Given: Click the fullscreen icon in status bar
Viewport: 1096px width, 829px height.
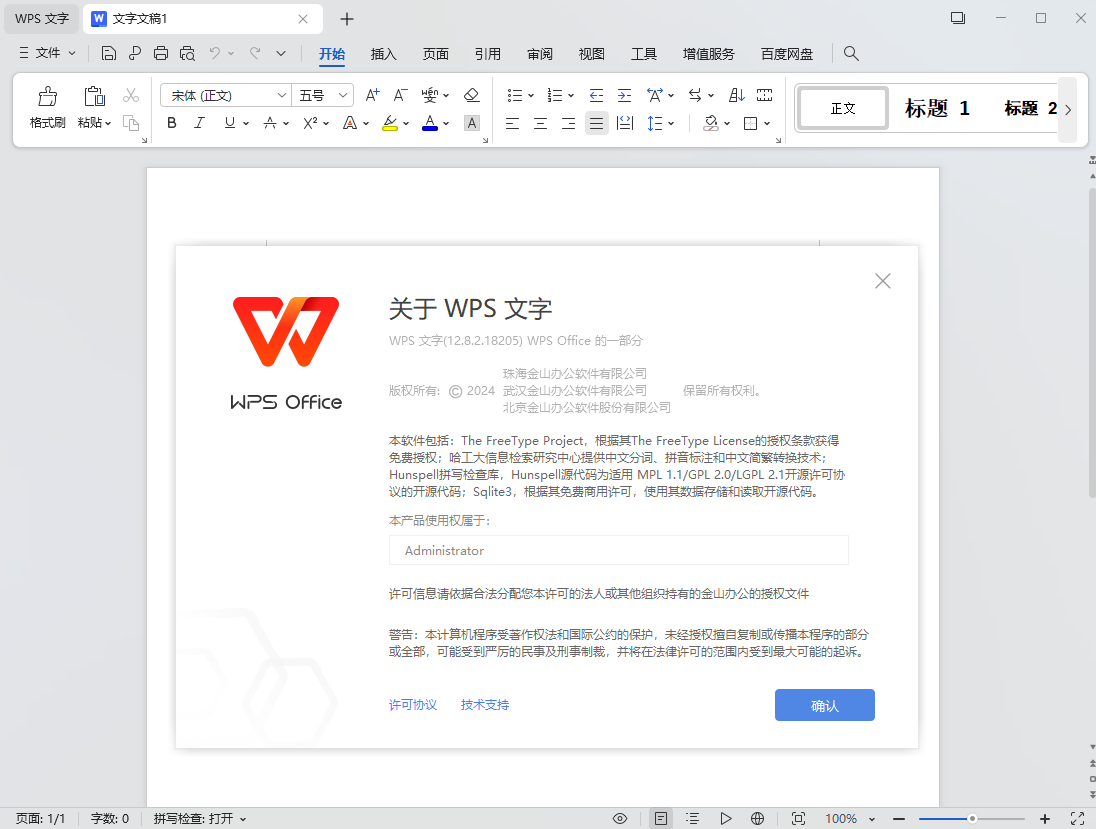Looking at the screenshot, I should click(1077, 819).
